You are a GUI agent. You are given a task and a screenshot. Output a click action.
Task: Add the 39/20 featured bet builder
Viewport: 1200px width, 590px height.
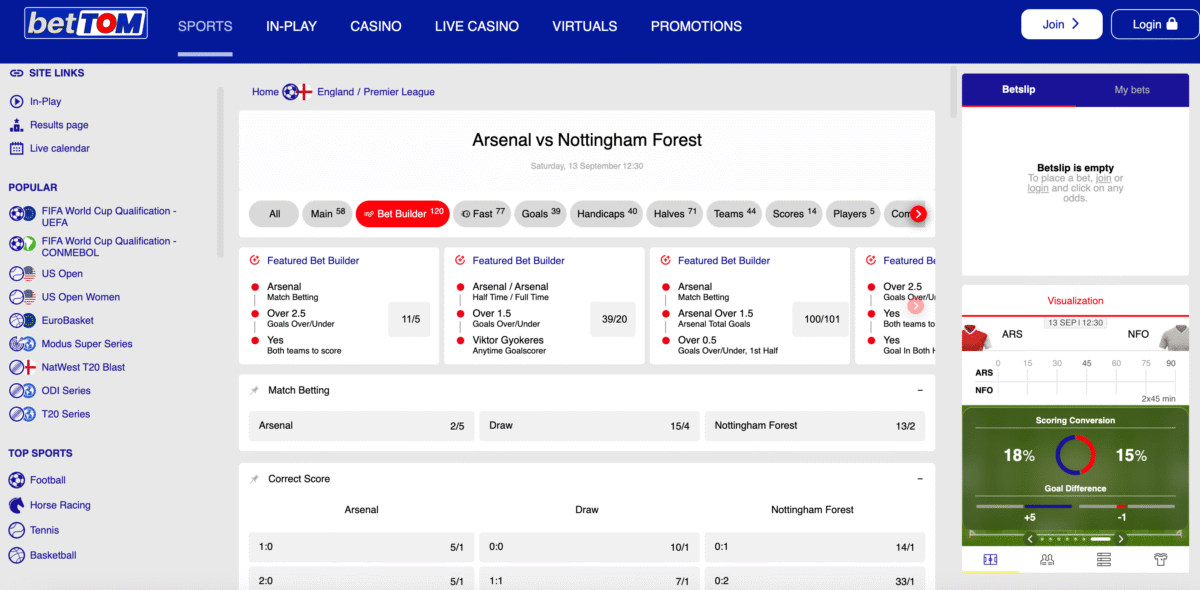tap(614, 319)
